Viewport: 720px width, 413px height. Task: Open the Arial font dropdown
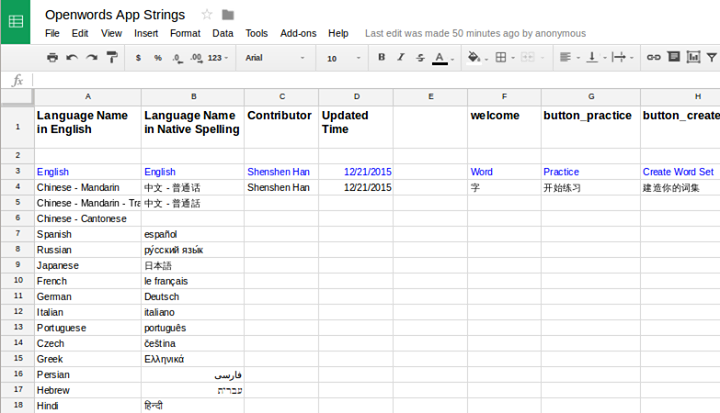(x=275, y=58)
